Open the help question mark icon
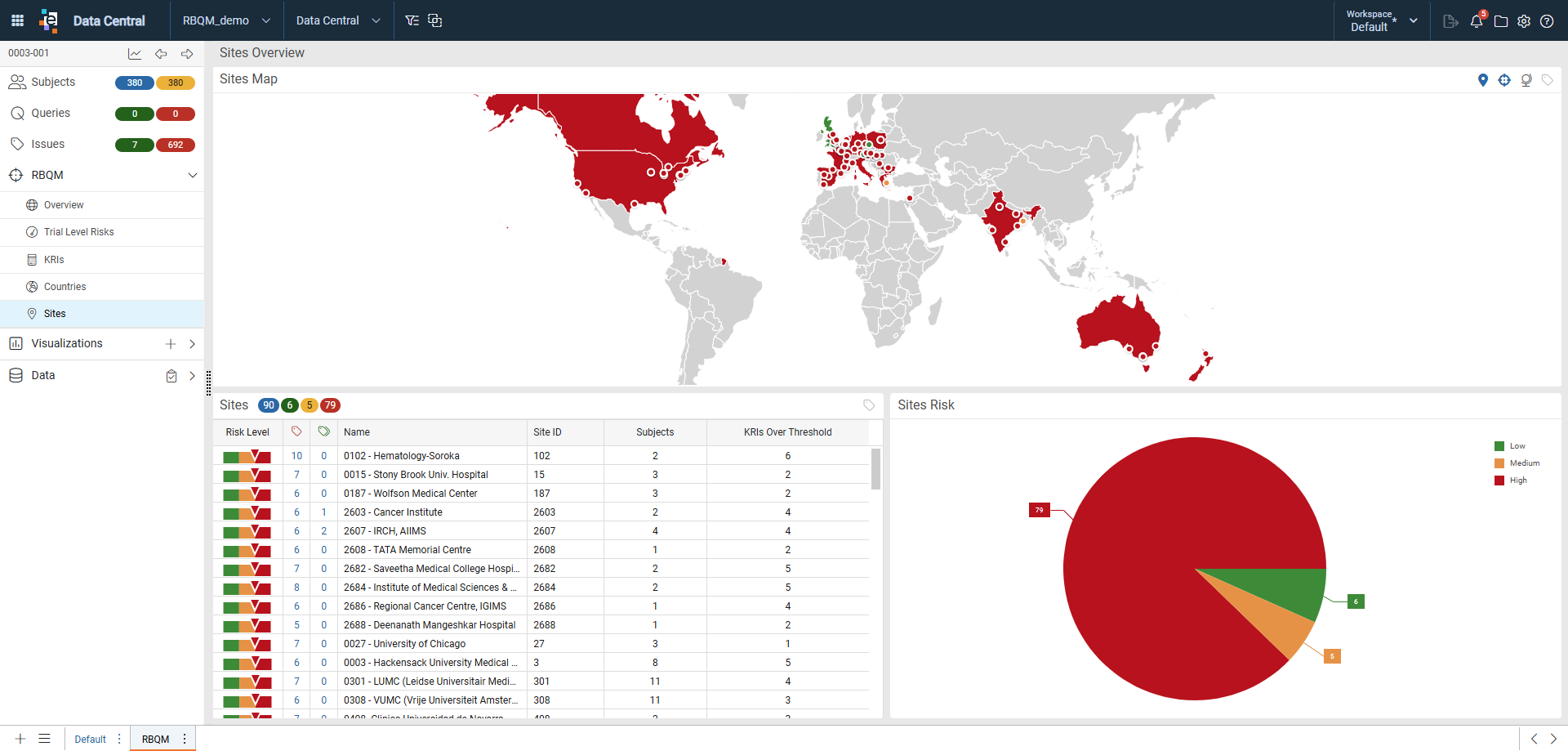The width and height of the screenshot is (1568, 751). click(x=1547, y=21)
